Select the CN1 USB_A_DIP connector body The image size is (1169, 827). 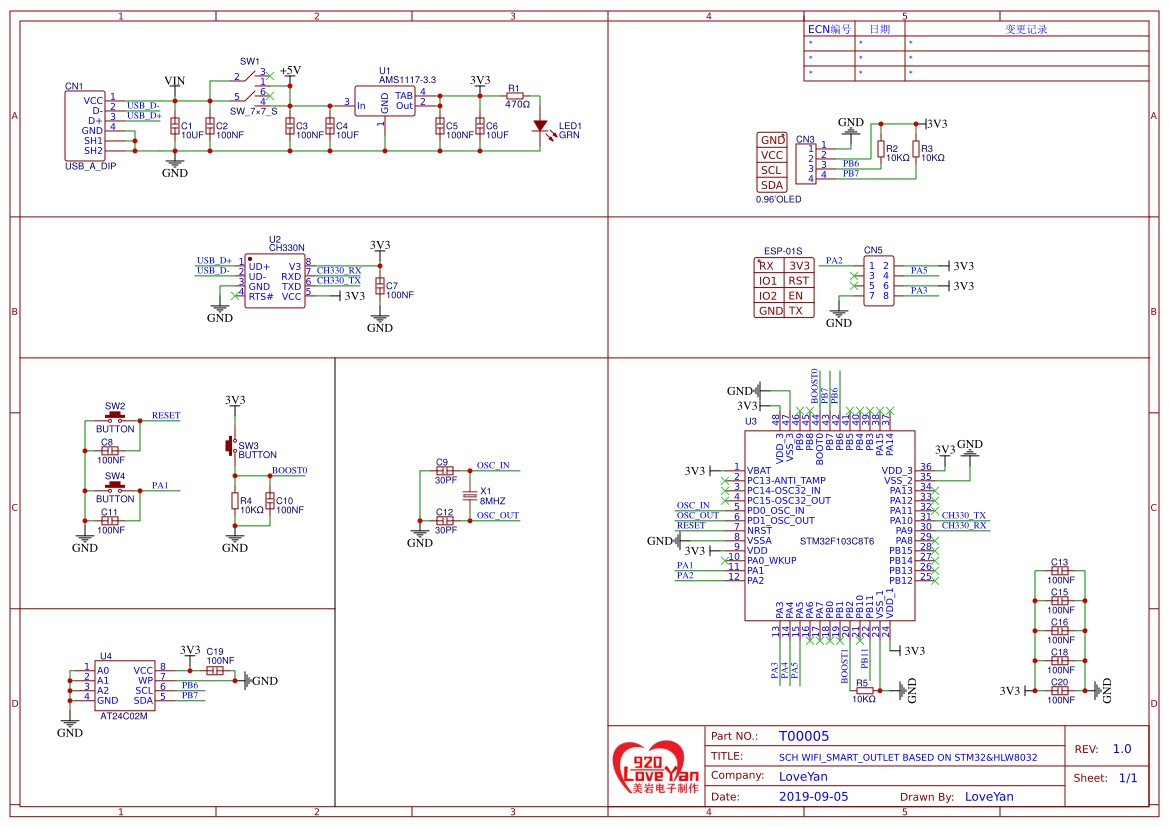(x=85, y=125)
